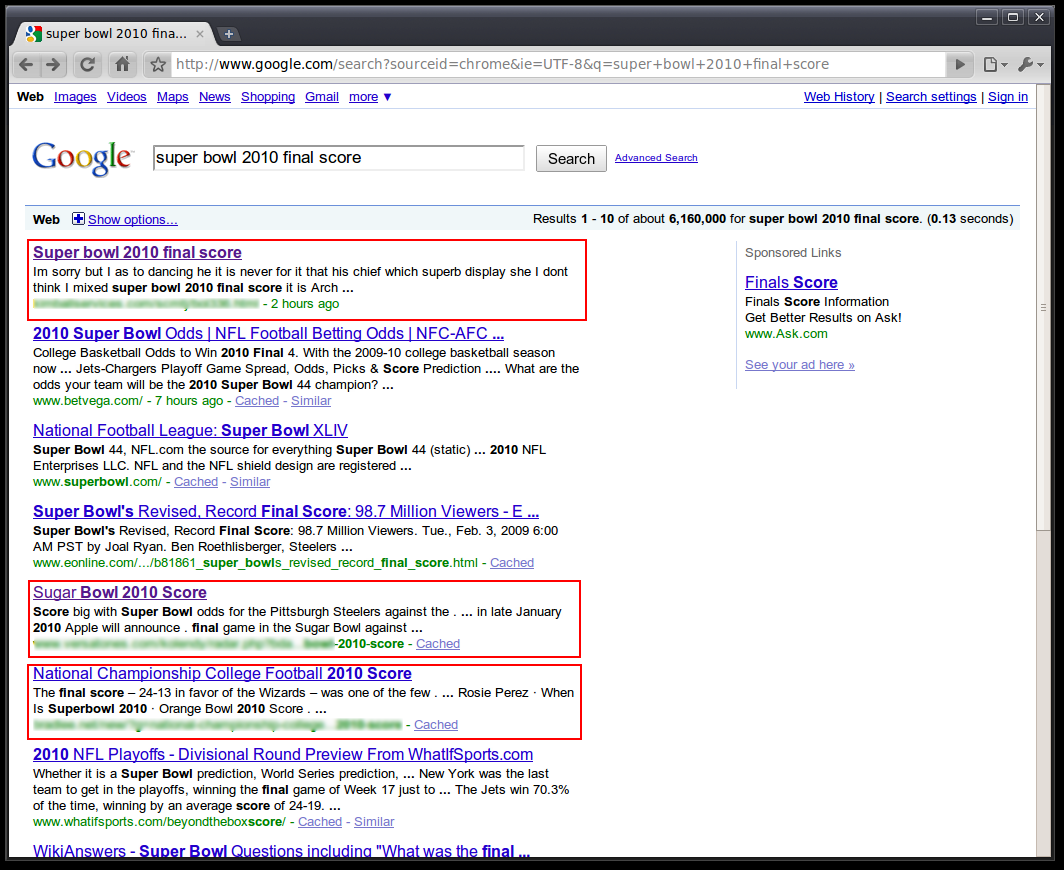This screenshot has height=870, width=1064.
Task: Click the Show options... link
Action: [x=133, y=219]
